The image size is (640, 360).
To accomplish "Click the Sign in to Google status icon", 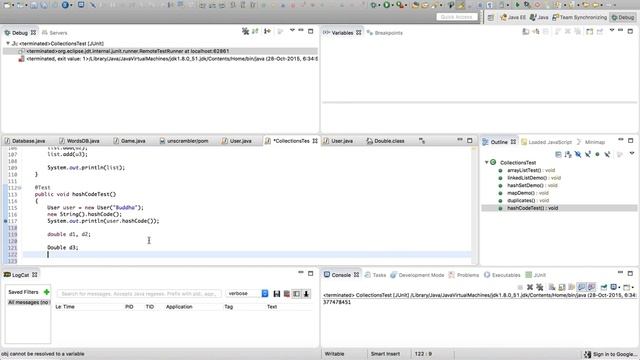I will pos(587,354).
